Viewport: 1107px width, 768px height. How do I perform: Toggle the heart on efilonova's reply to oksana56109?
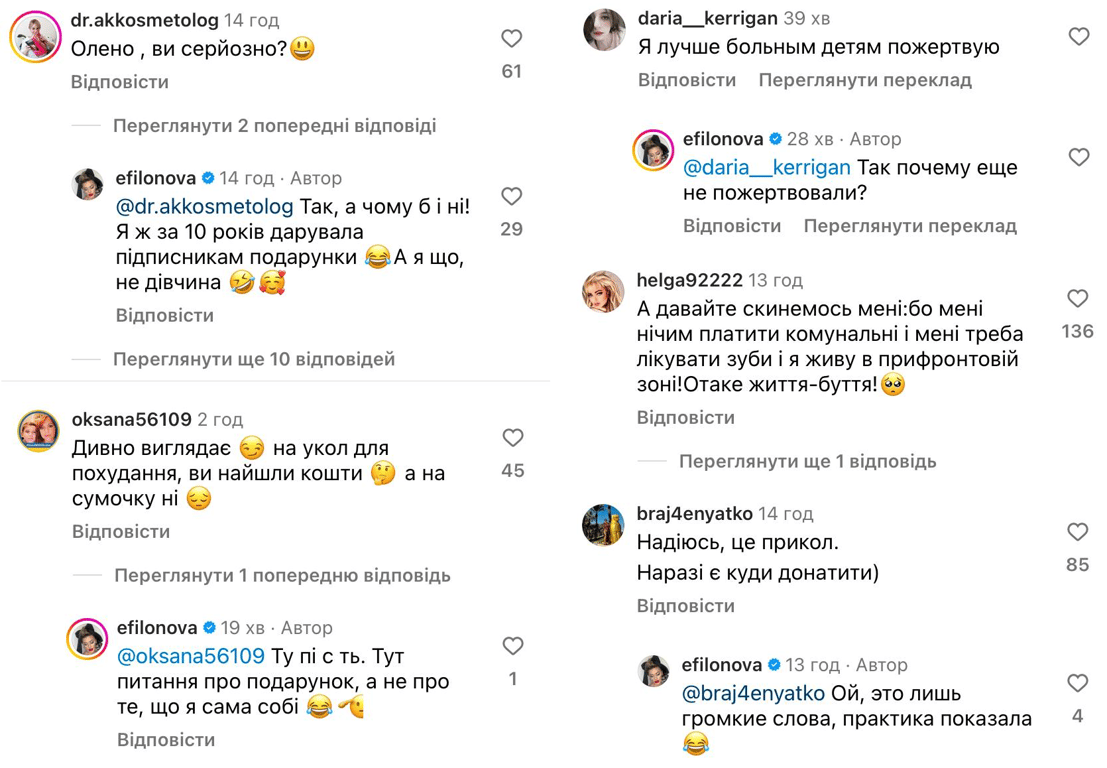coord(512,645)
